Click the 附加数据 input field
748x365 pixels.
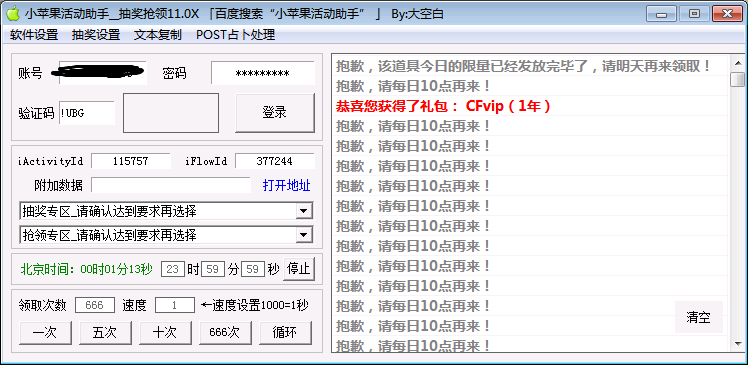click(x=171, y=185)
